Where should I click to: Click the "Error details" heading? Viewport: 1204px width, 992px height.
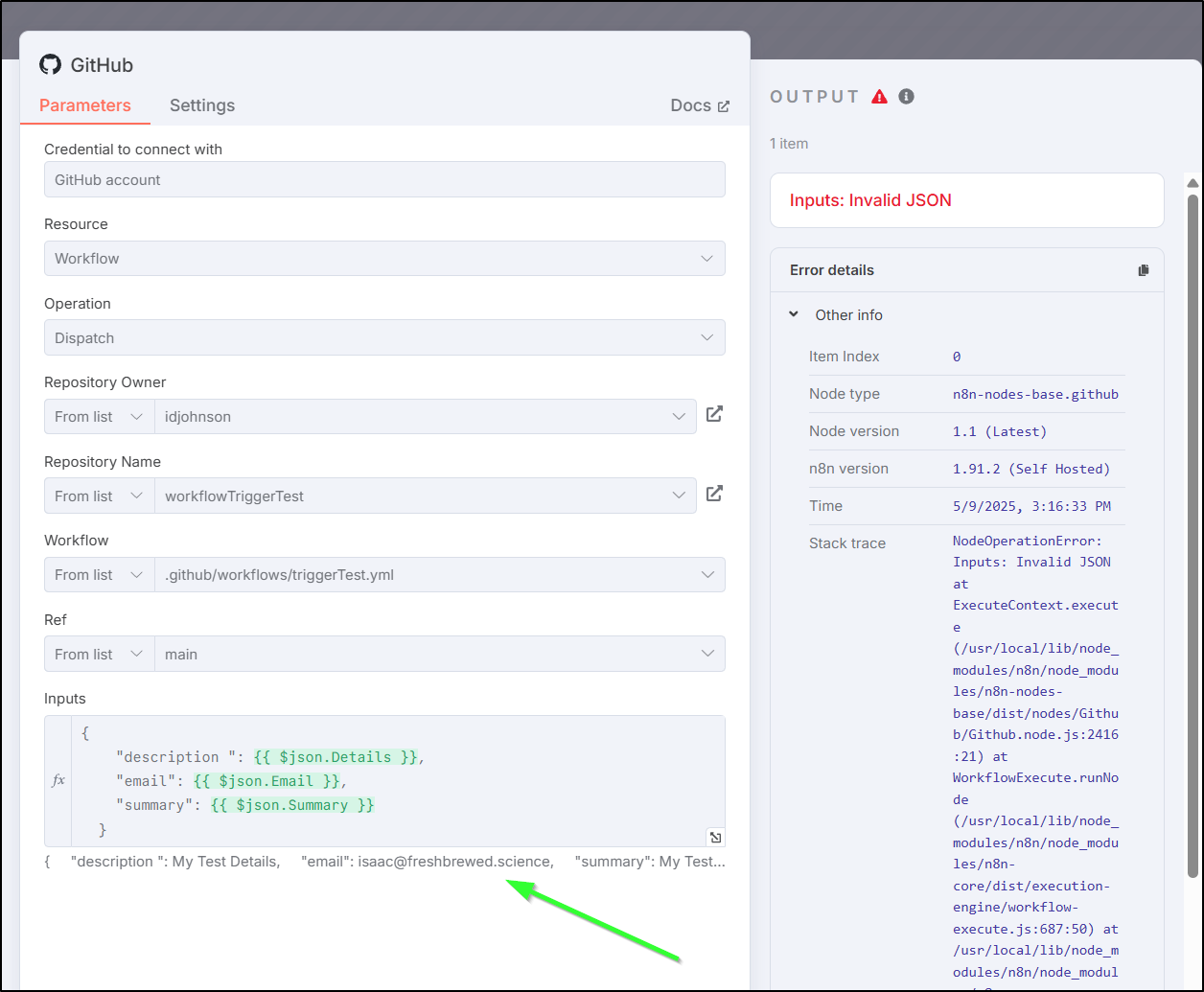coord(832,270)
